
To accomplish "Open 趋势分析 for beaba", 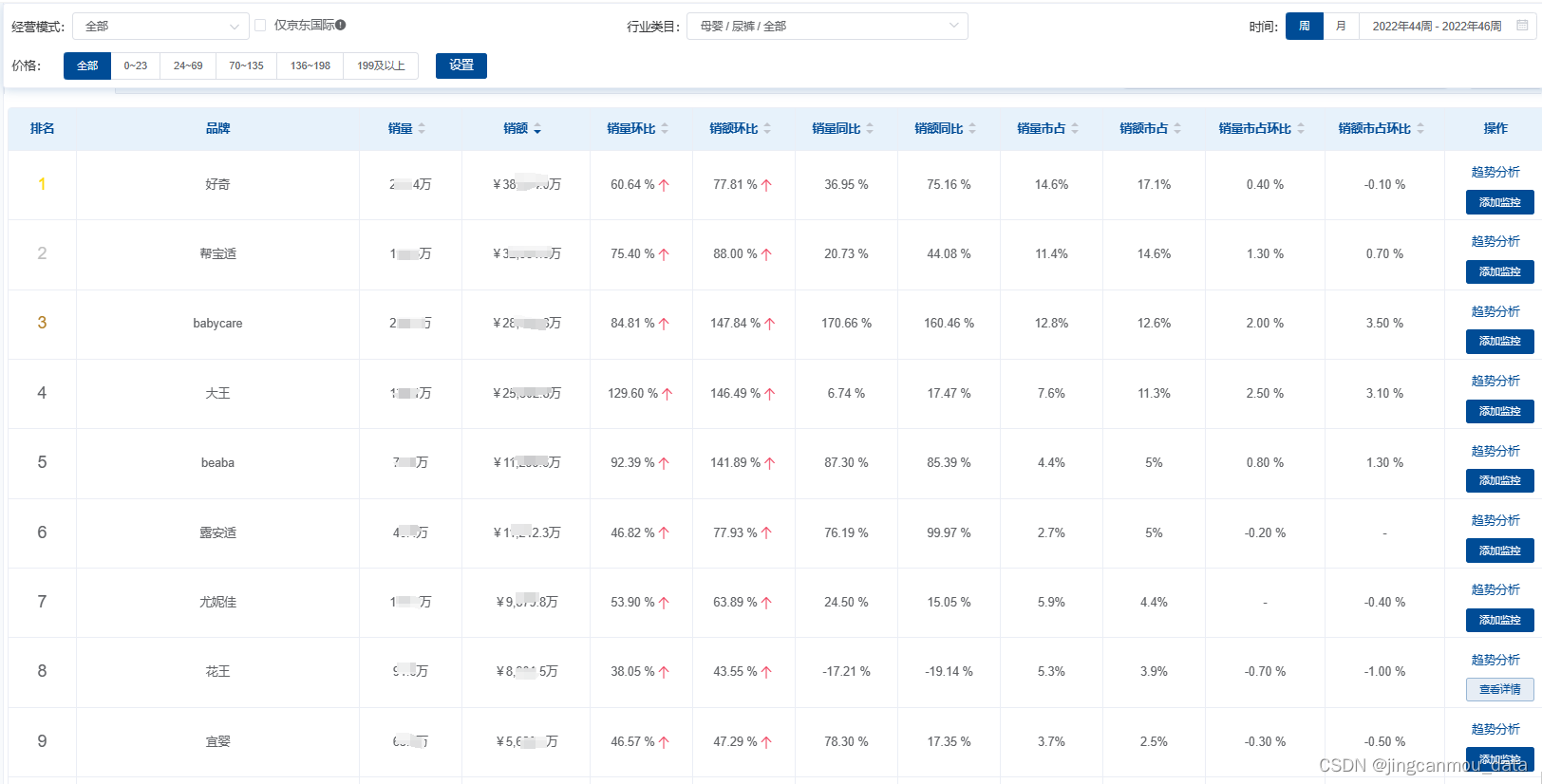I will click(x=1495, y=451).
